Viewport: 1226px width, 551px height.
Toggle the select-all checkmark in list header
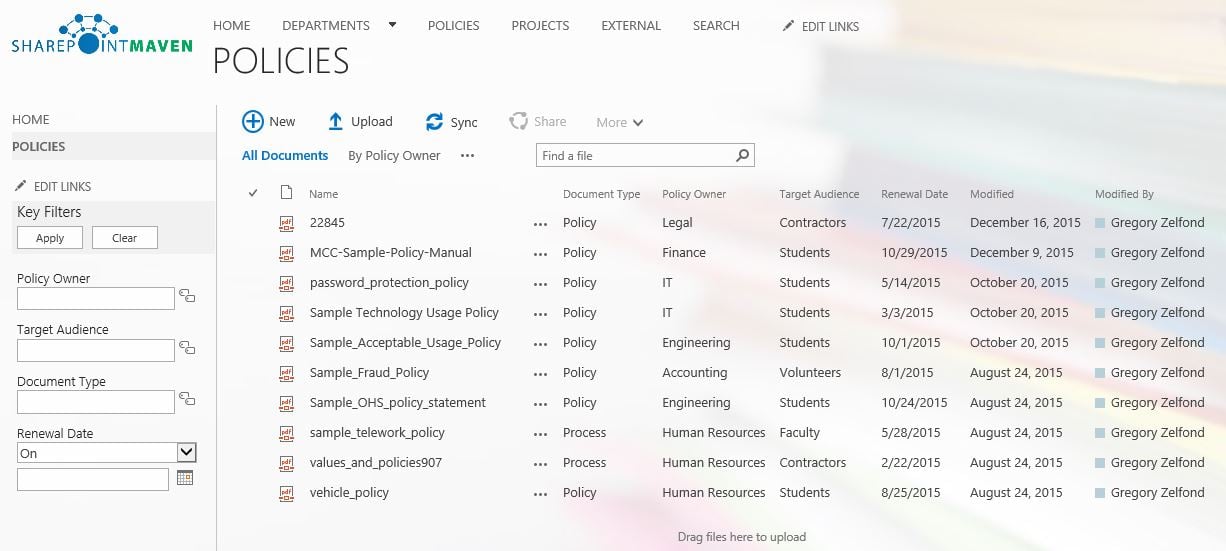click(253, 193)
